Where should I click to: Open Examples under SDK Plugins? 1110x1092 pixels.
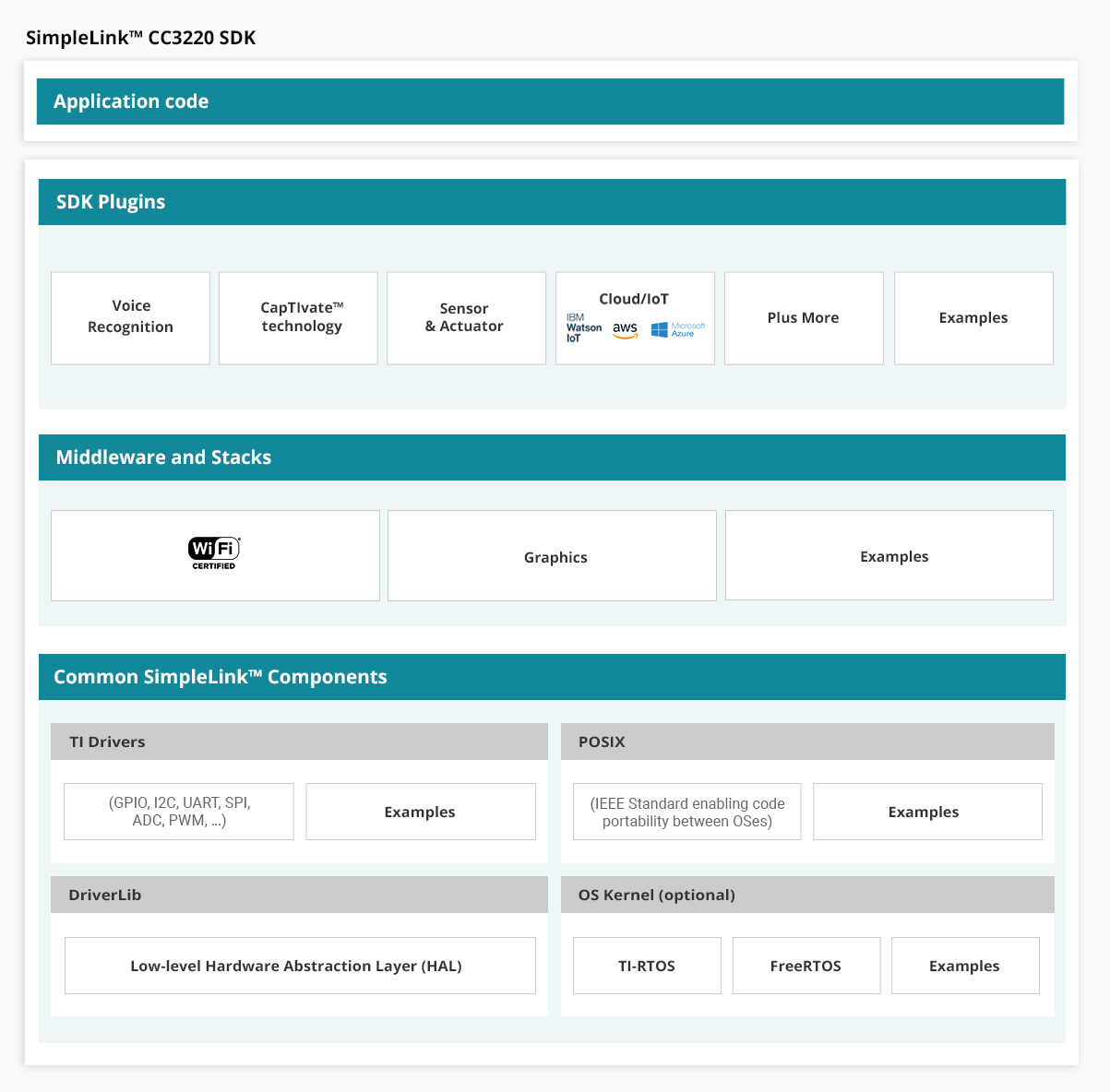973,317
